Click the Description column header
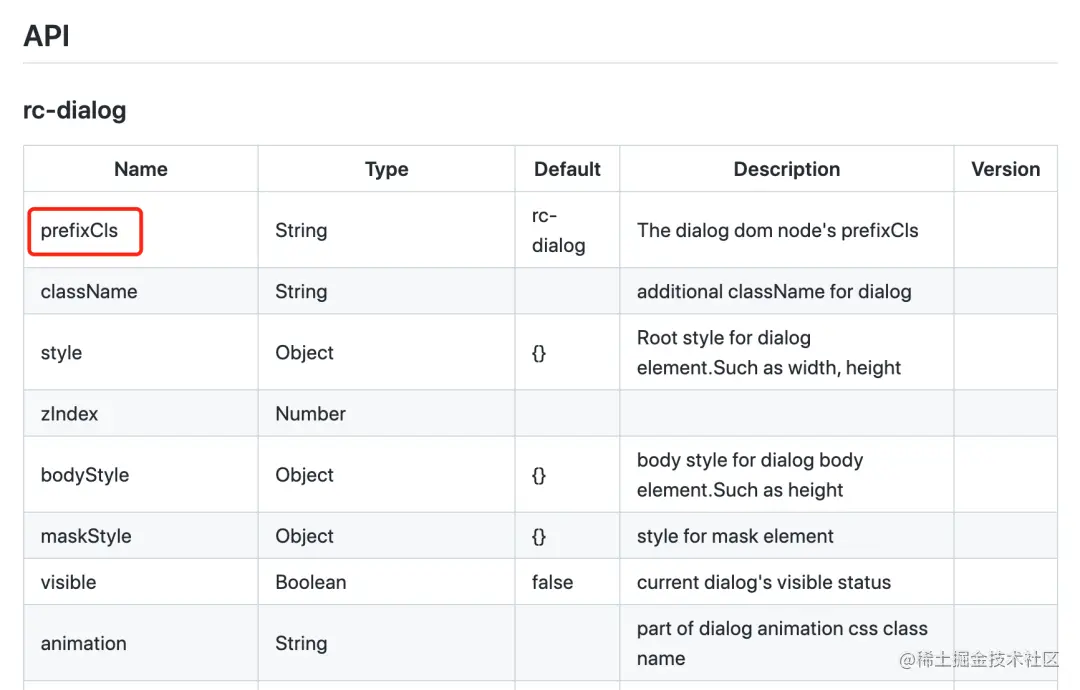Image resolution: width=1080 pixels, height=690 pixels. pos(787,169)
